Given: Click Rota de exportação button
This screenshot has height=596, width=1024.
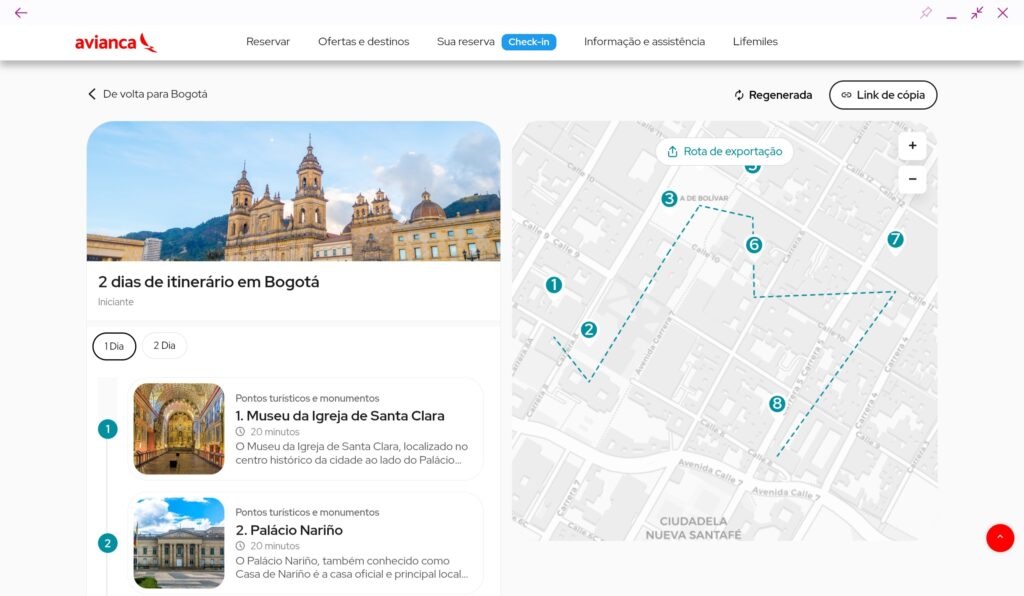Looking at the screenshot, I should tap(725, 151).
